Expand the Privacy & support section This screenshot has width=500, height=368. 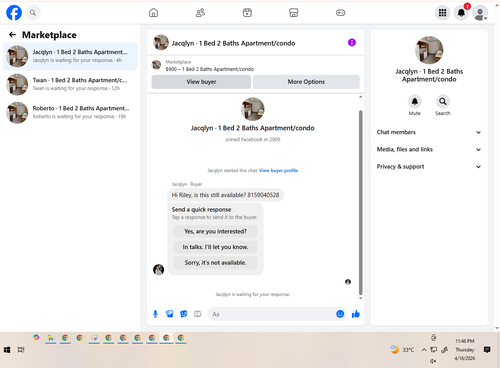click(x=429, y=167)
